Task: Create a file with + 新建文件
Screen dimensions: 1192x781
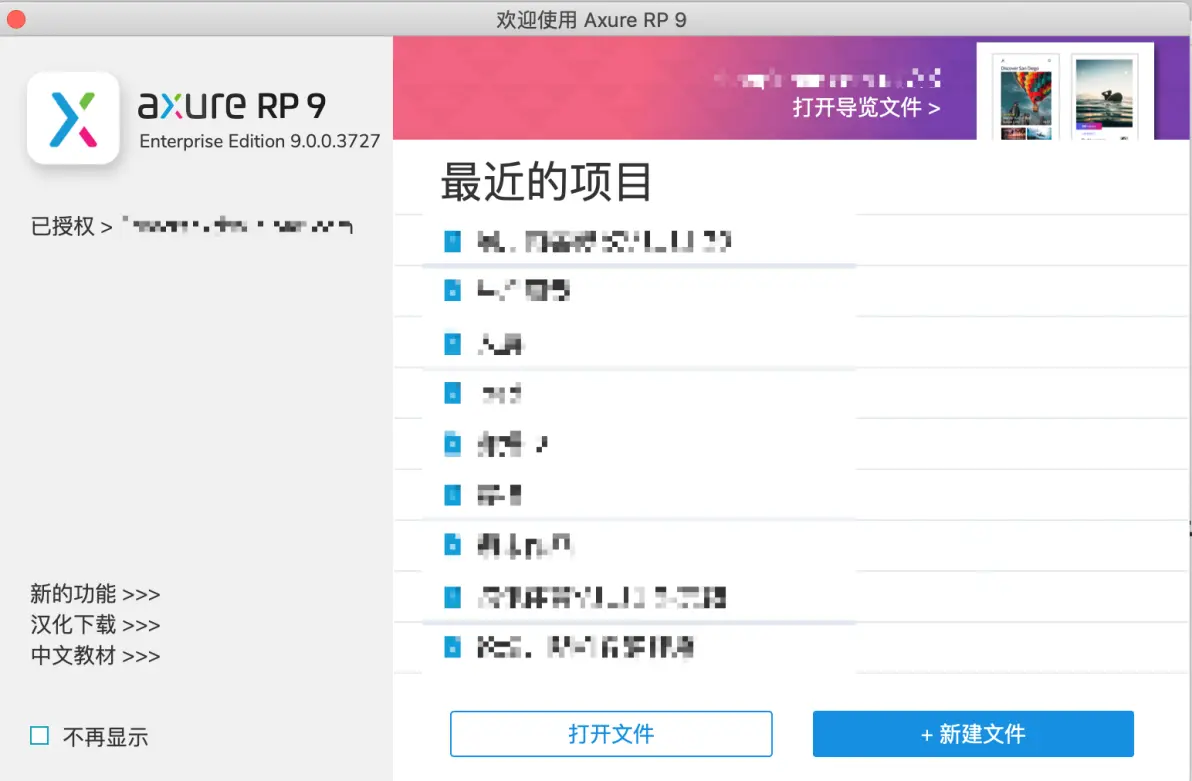Action: [x=973, y=734]
